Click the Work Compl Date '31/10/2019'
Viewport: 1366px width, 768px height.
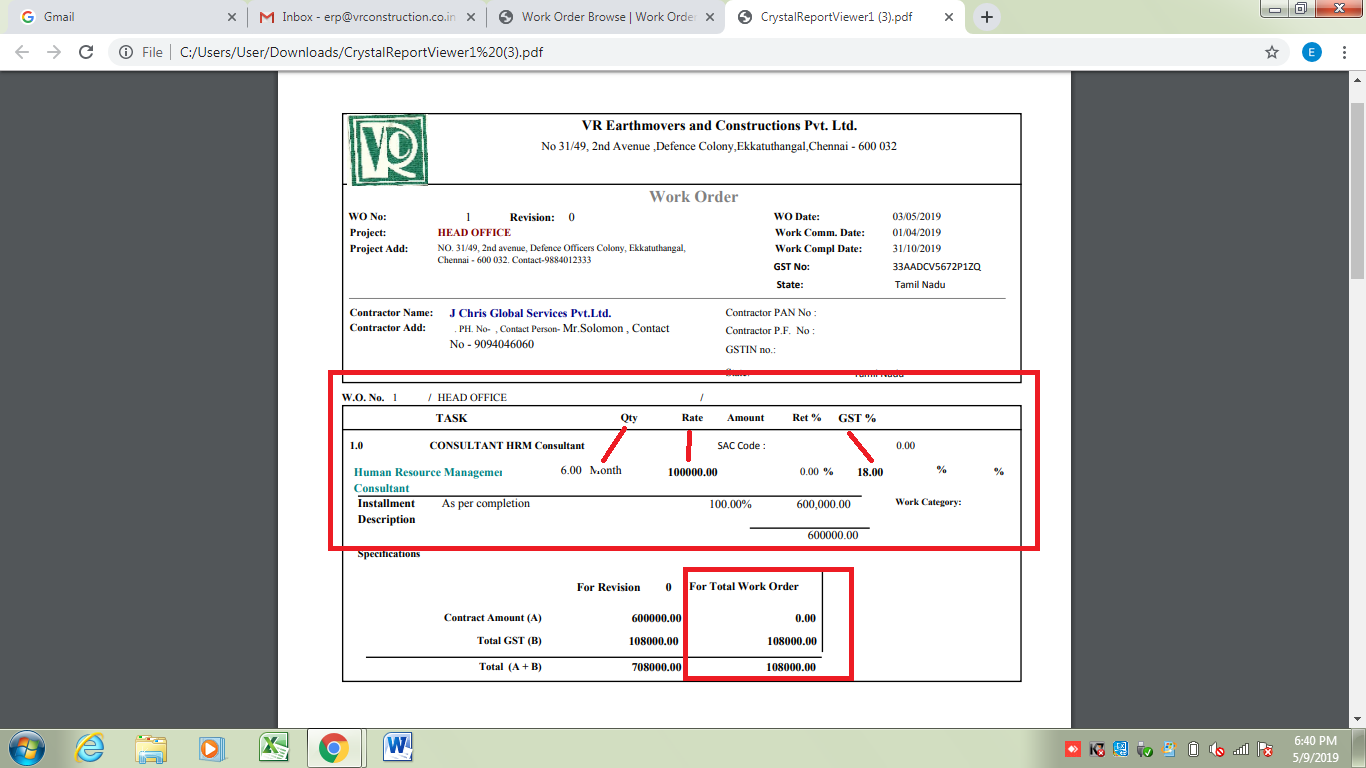pyautogui.click(x=917, y=249)
